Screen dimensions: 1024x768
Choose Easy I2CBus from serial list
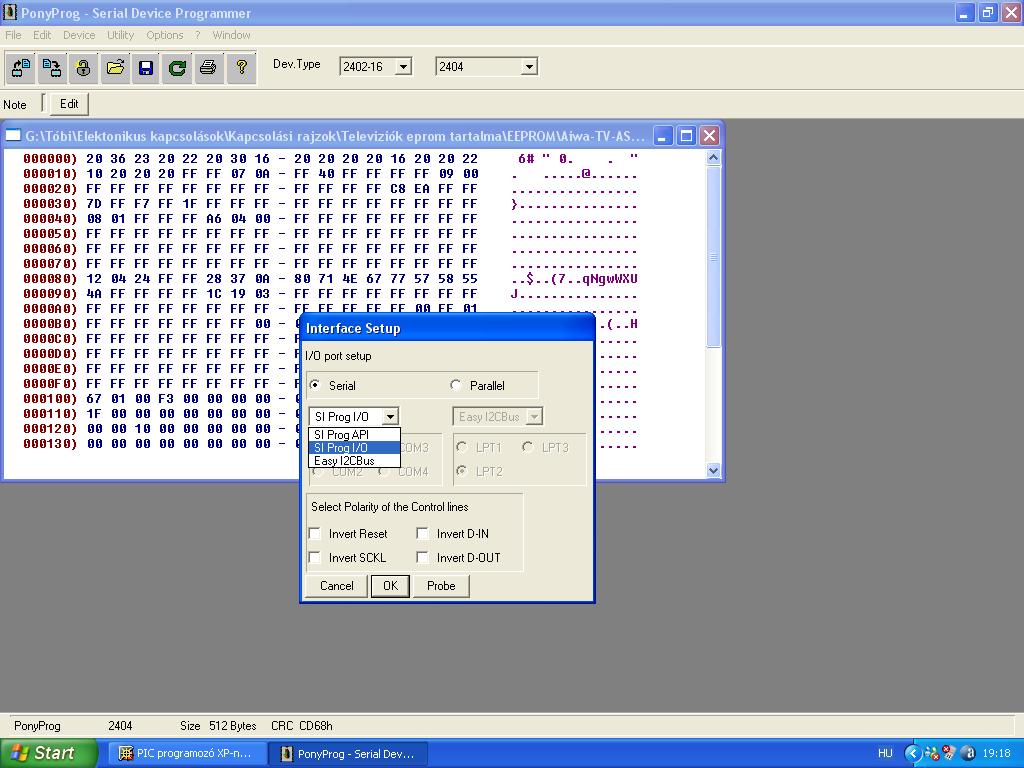pyautogui.click(x=354, y=461)
